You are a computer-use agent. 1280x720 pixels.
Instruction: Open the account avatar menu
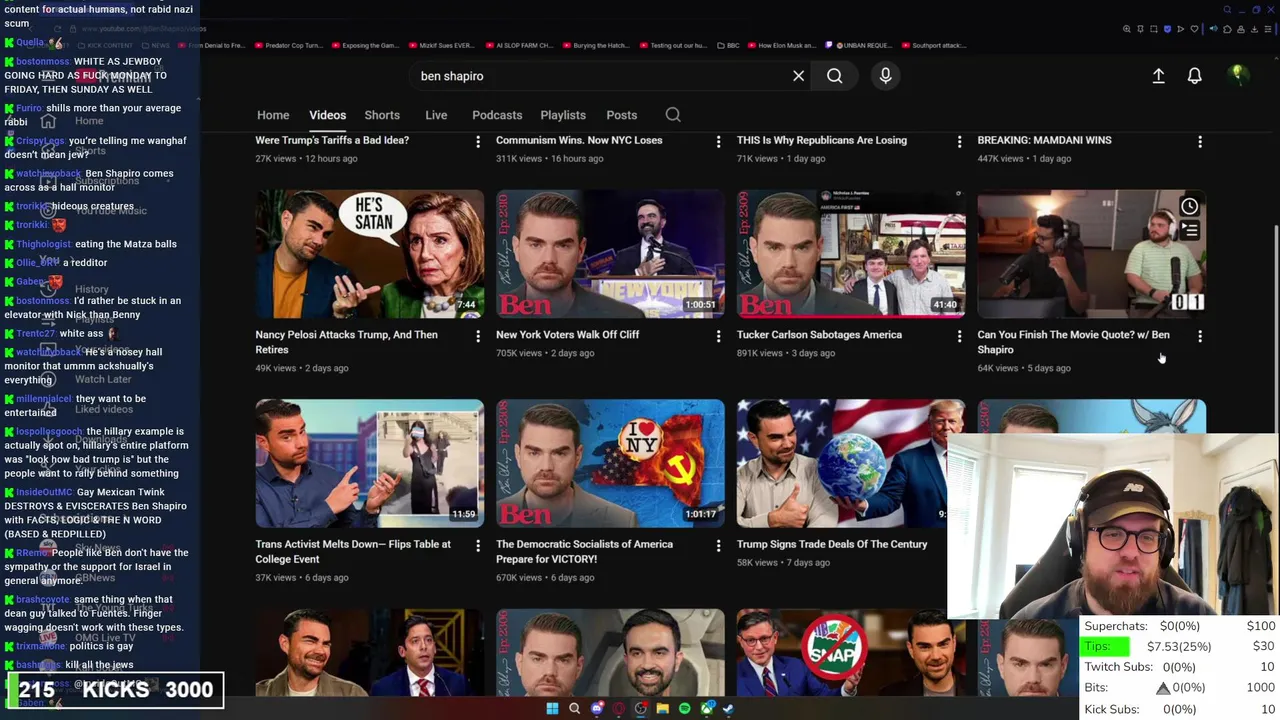(1237, 75)
